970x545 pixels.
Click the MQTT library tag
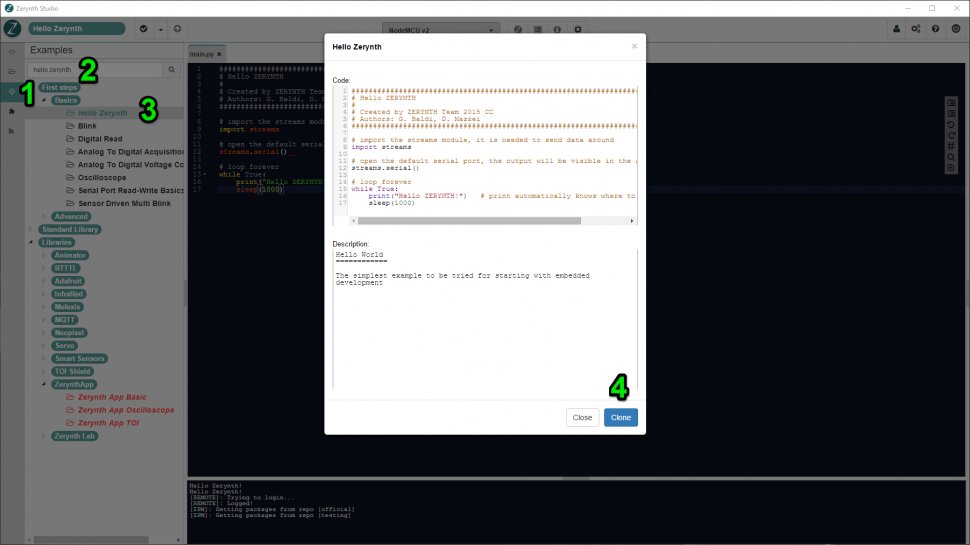[65, 320]
